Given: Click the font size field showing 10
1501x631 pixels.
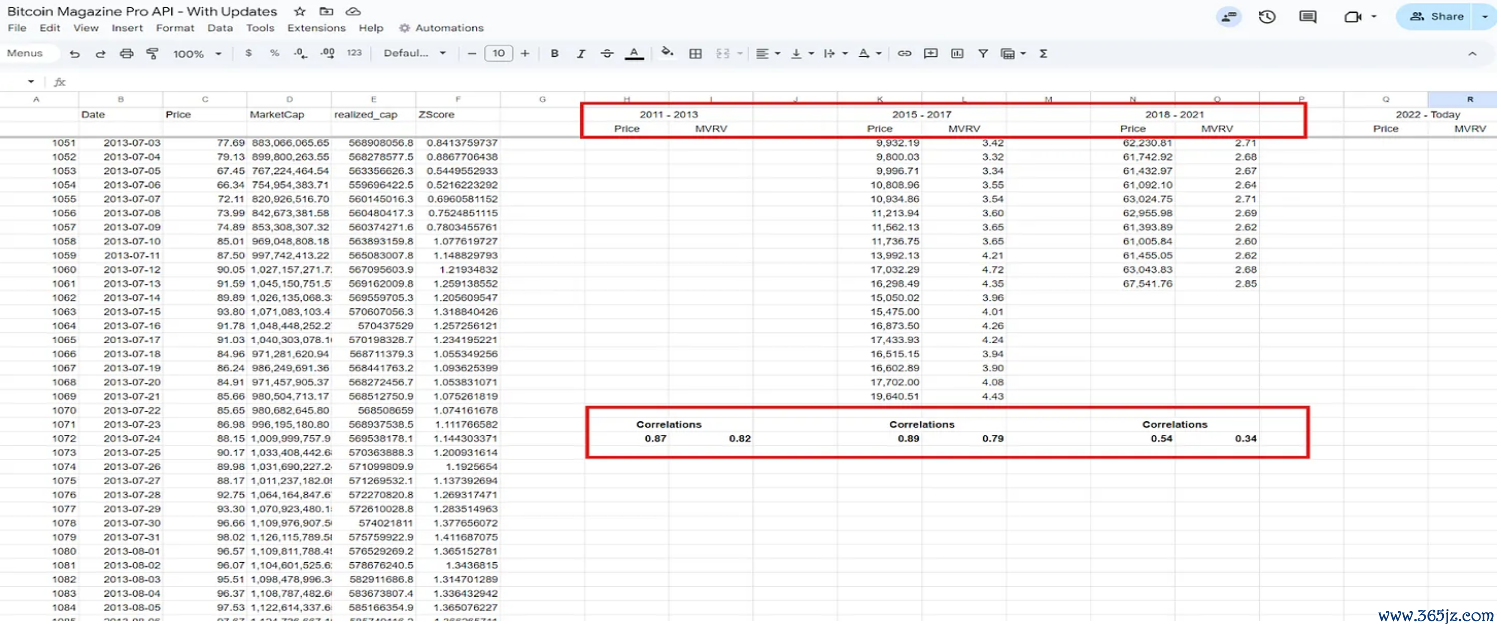Looking at the screenshot, I should click(x=498, y=54).
